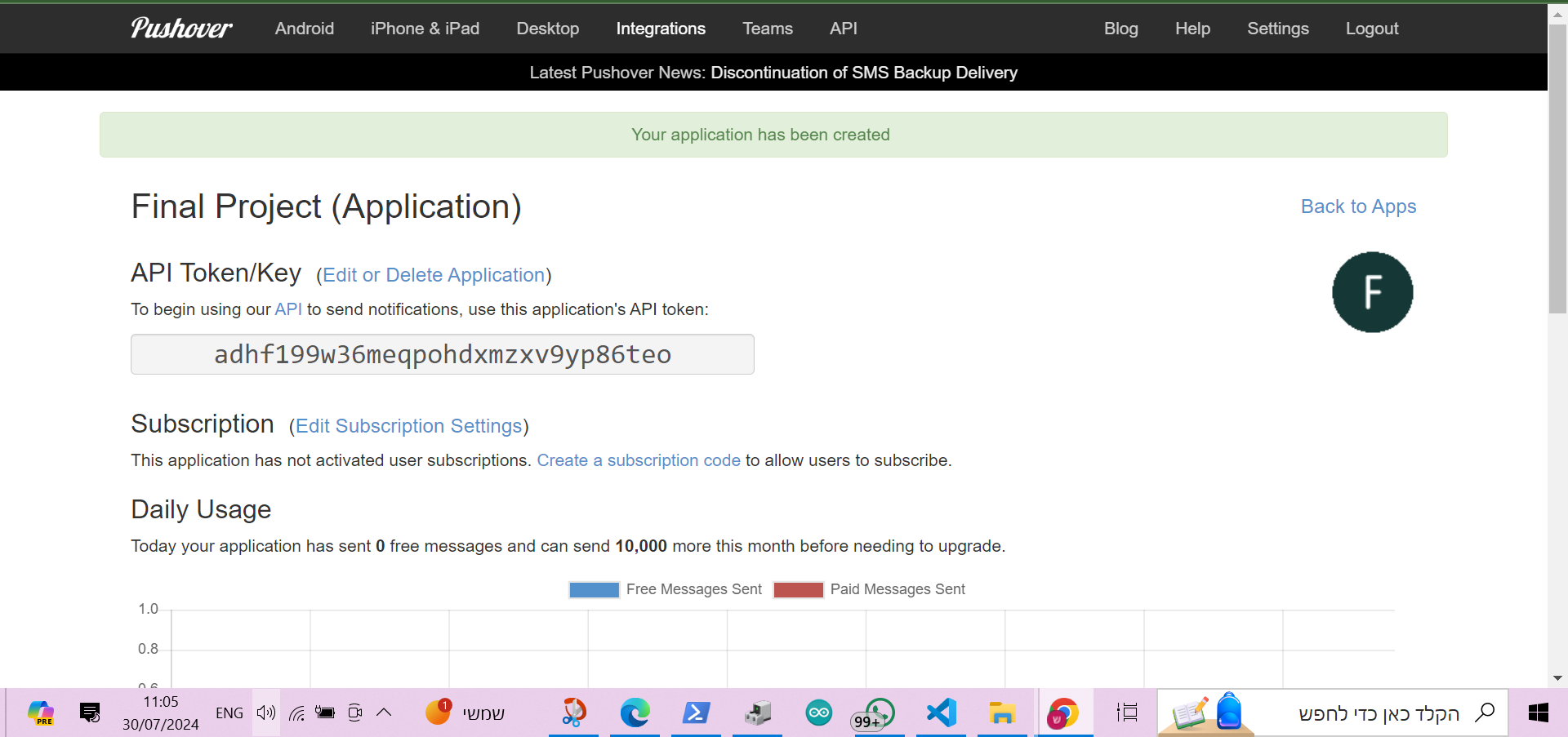Click Edit or Delete Application link
The image size is (1568, 737).
coord(434,275)
